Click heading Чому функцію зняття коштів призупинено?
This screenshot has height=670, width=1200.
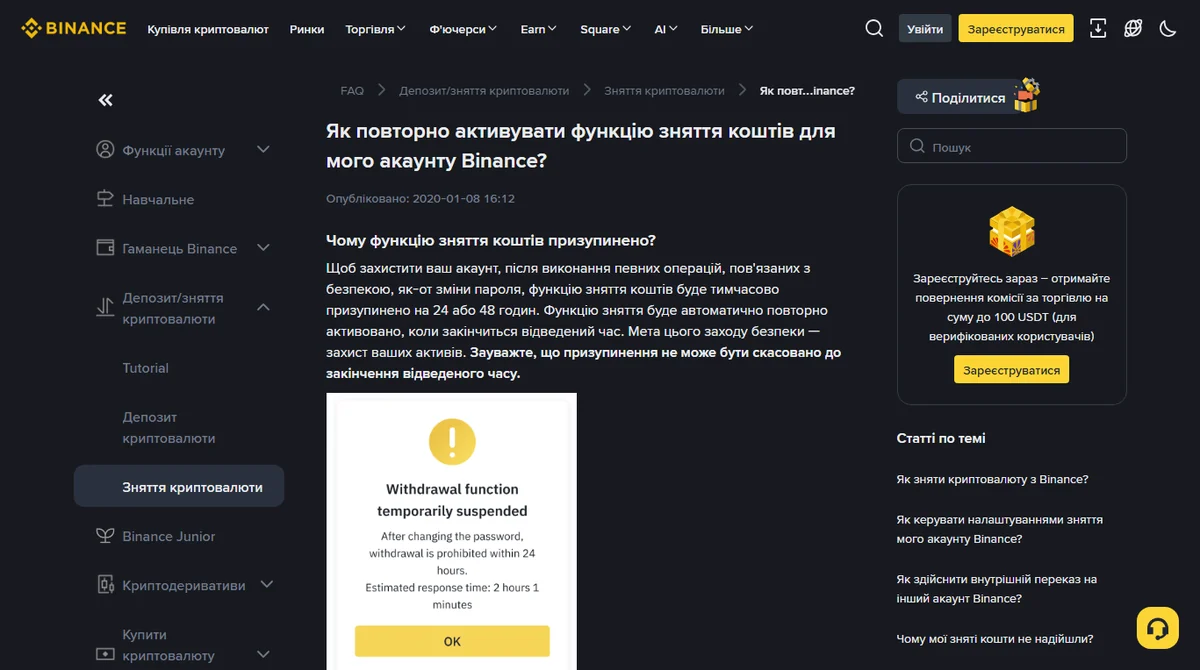pos(491,240)
